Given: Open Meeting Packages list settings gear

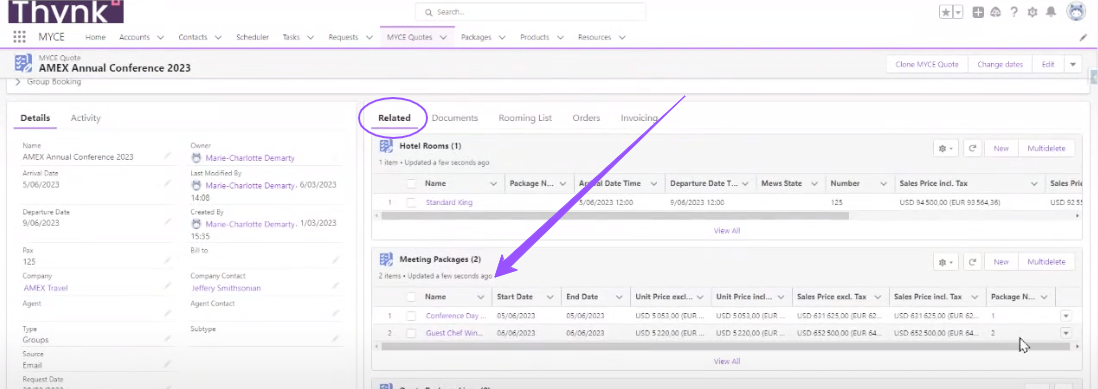Looking at the screenshot, I should point(946,262).
